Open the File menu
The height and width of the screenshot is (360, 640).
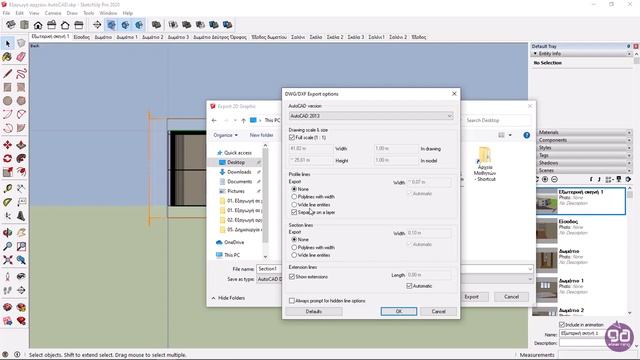[6, 13]
